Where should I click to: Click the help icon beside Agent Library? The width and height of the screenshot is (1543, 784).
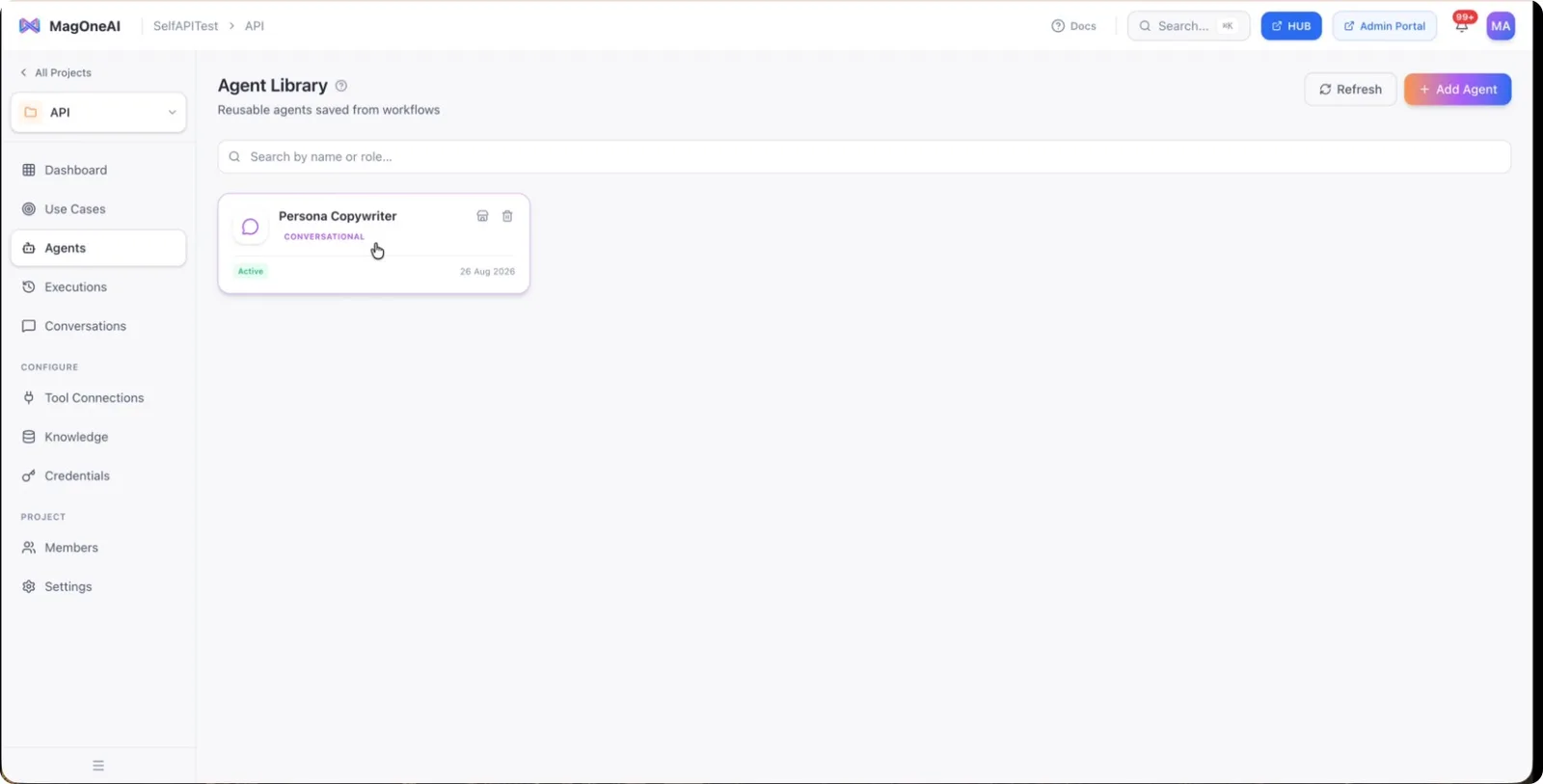pyautogui.click(x=341, y=86)
